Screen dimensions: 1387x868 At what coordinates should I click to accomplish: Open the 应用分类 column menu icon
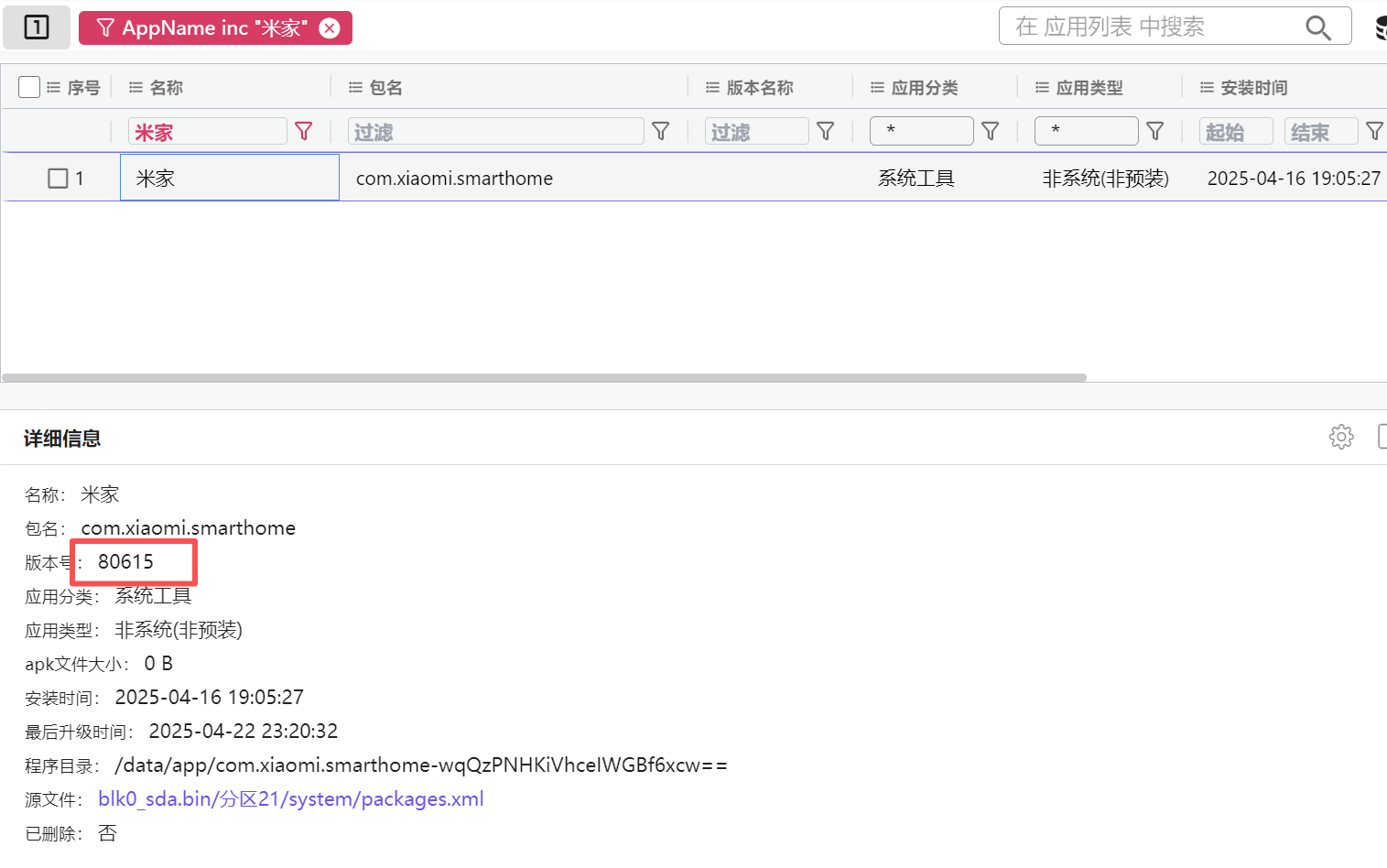click(x=877, y=88)
